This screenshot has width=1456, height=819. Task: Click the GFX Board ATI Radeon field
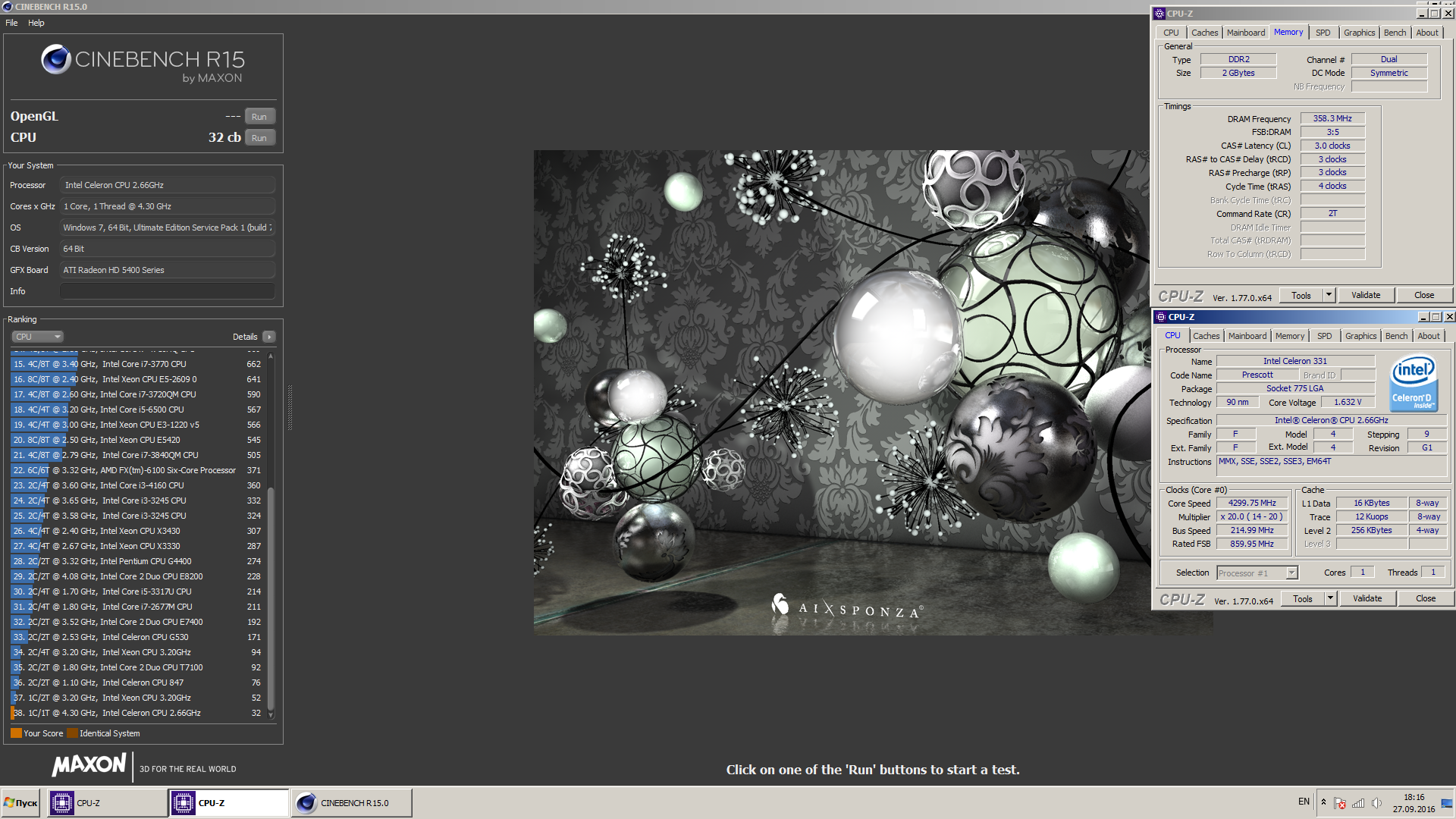168,270
